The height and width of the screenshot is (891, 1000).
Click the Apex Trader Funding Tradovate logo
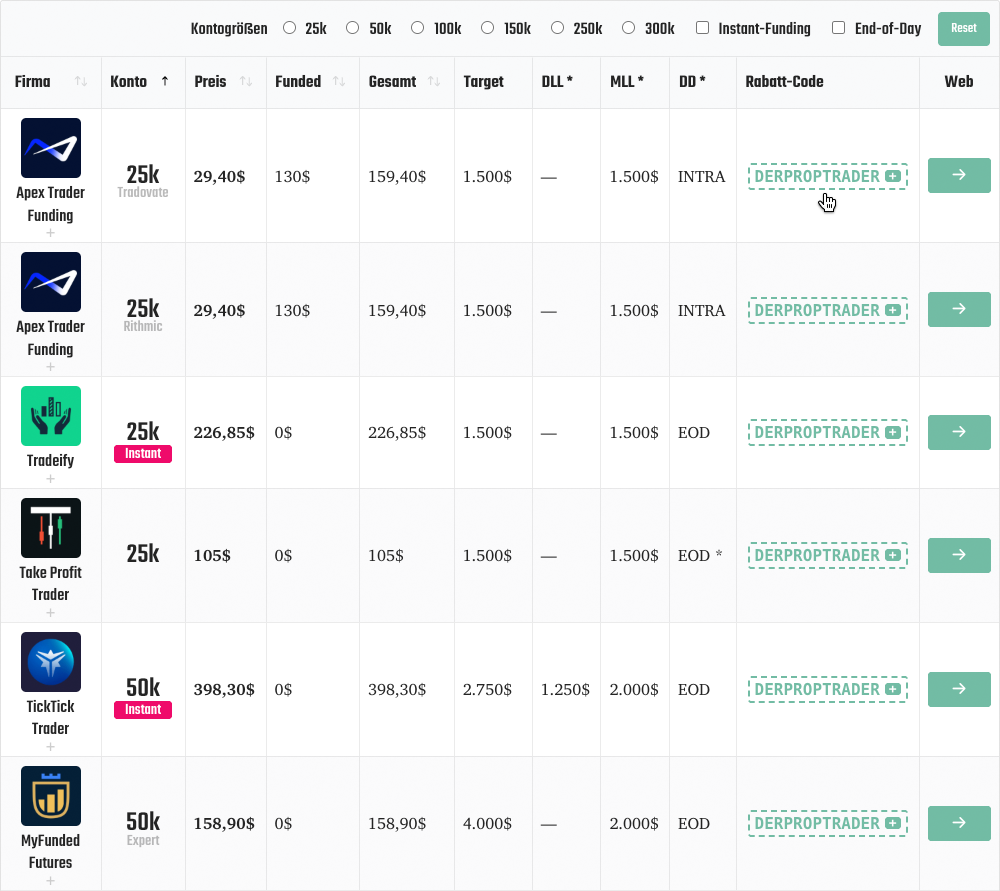[50, 148]
